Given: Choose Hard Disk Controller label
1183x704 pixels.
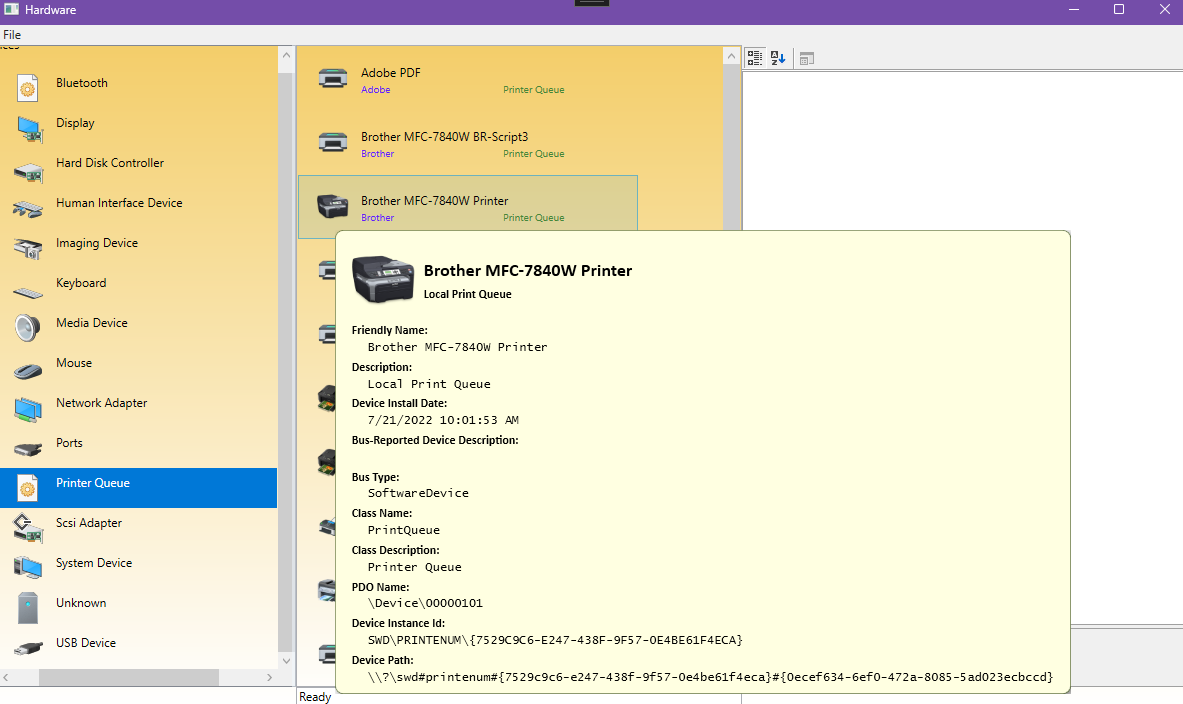Looking at the screenshot, I should tap(109, 163).
